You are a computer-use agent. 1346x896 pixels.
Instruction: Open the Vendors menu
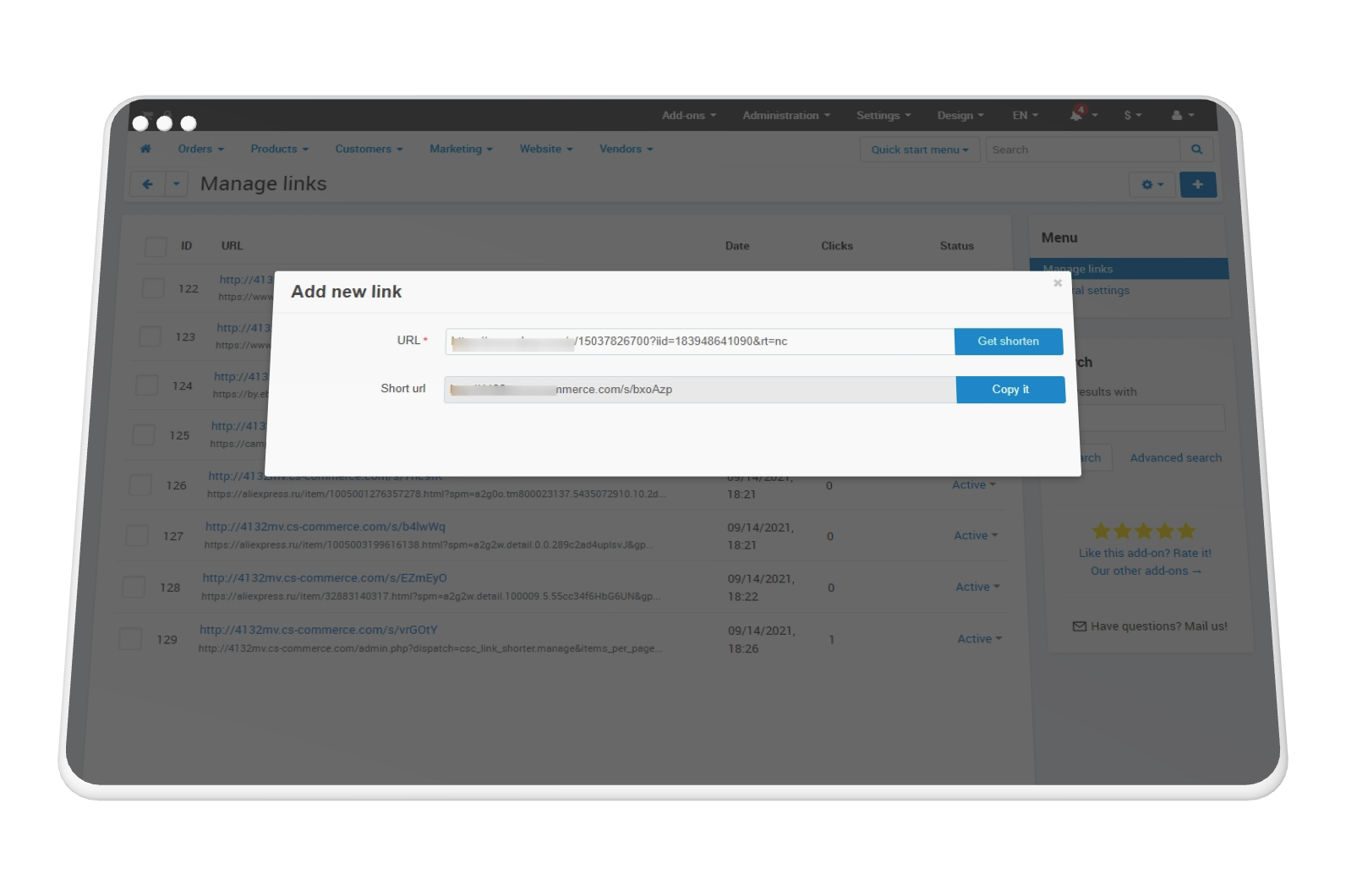click(x=626, y=149)
